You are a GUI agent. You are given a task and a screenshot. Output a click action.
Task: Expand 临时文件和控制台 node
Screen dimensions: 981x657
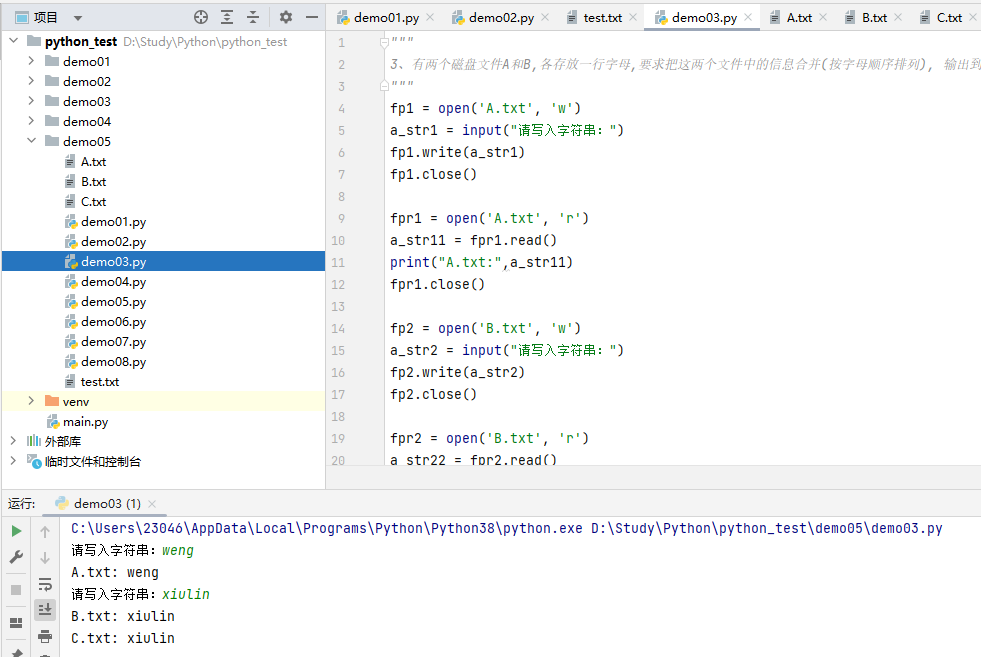(14, 461)
